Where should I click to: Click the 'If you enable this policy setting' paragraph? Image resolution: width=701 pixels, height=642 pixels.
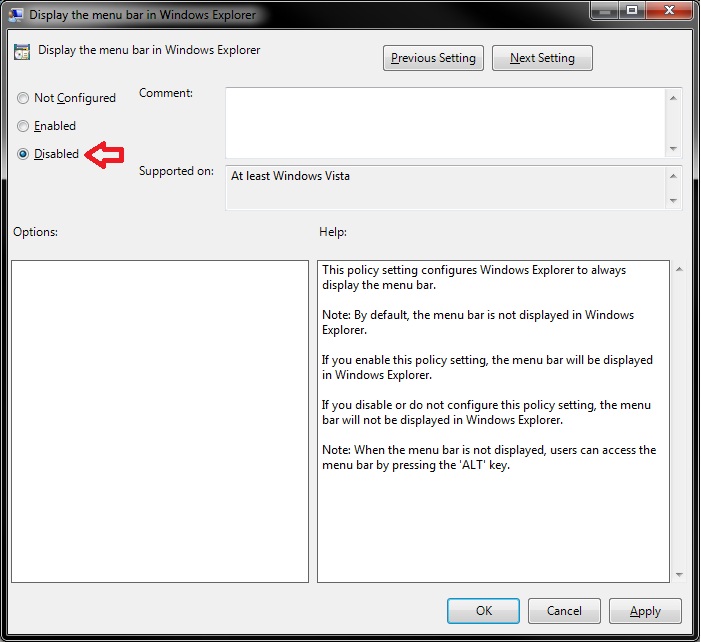coord(487,367)
